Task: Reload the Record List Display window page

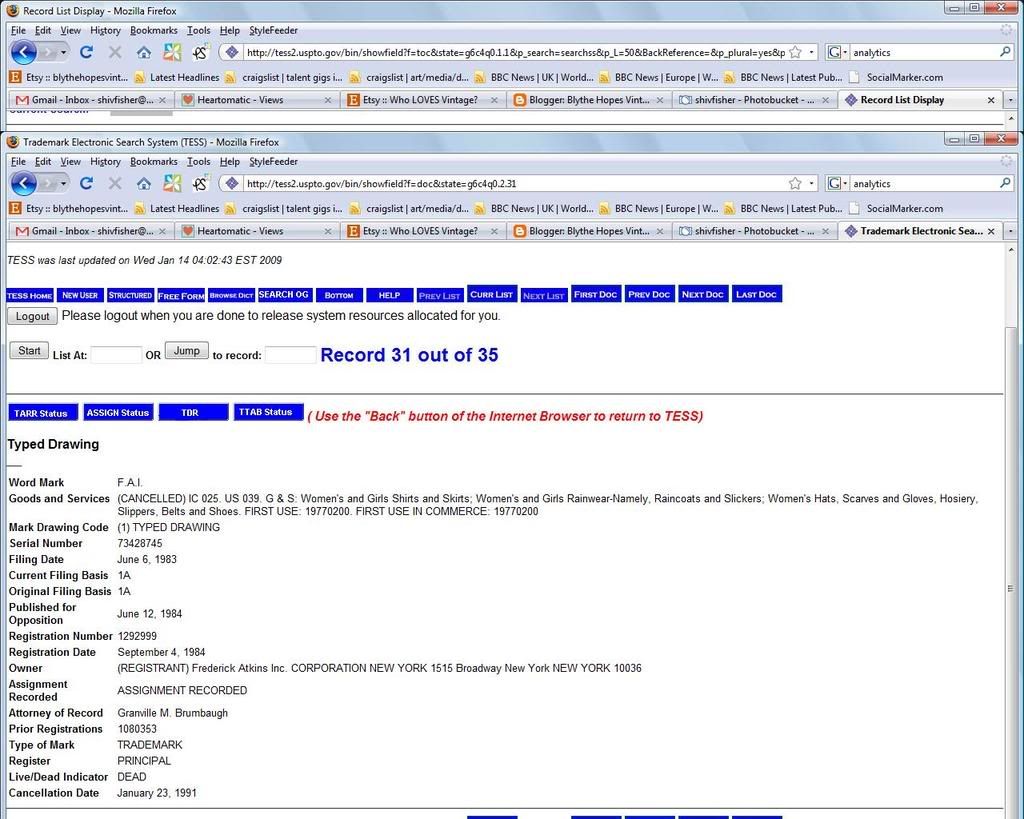Action: point(86,52)
